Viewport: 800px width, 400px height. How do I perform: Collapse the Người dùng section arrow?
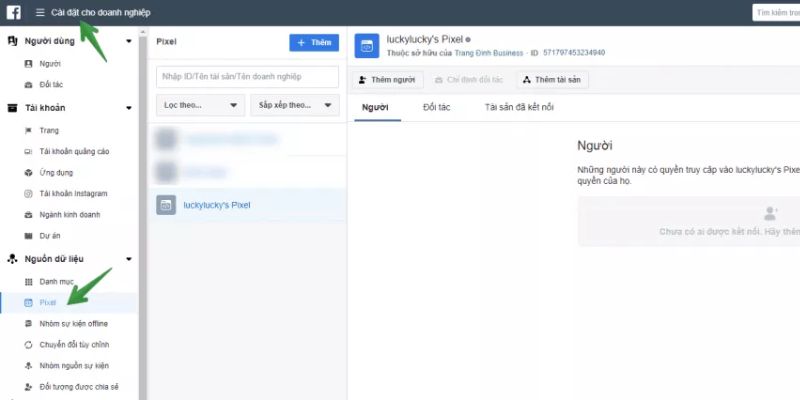(x=129, y=41)
